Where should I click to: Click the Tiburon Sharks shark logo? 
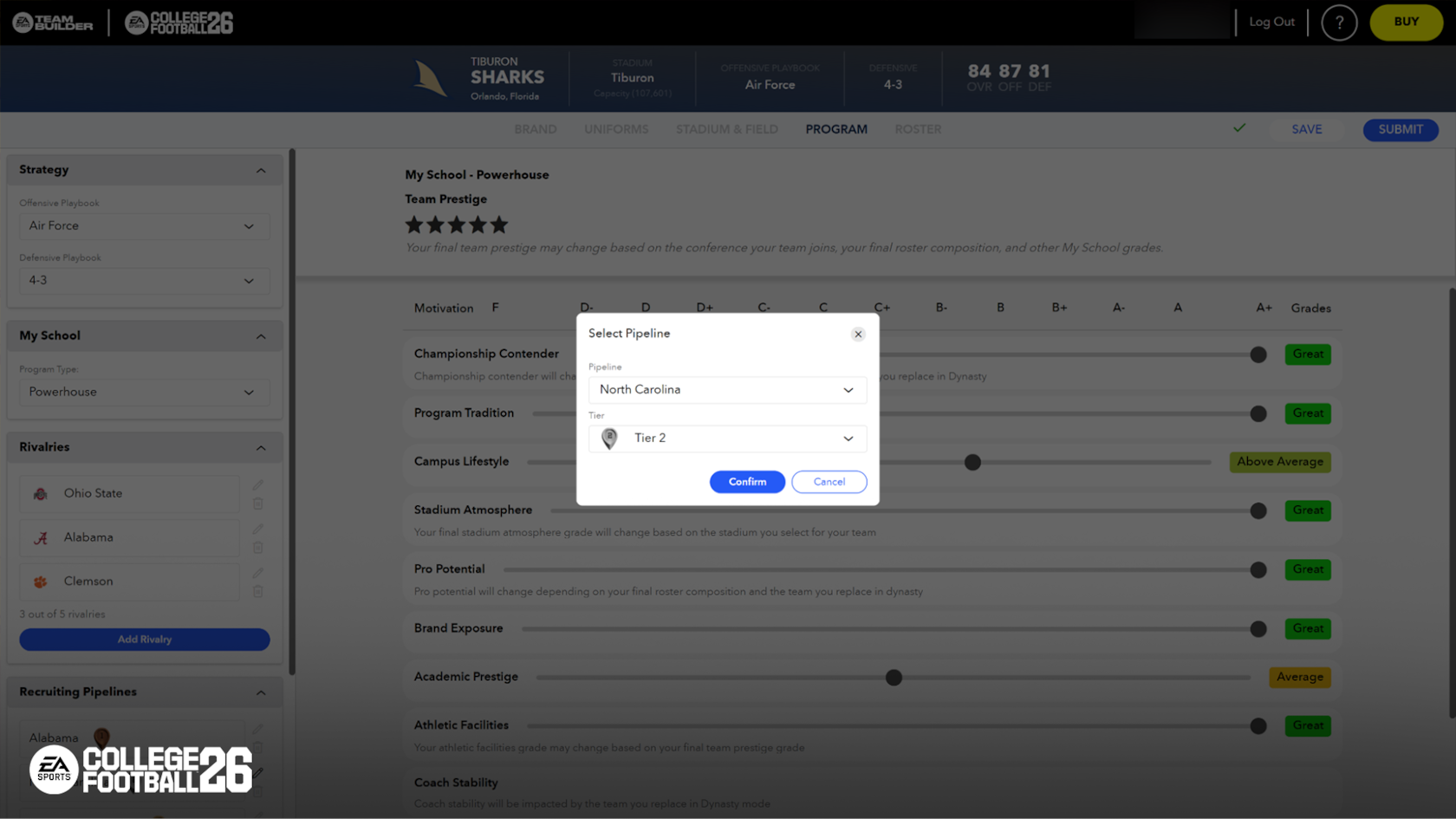coord(429,77)
